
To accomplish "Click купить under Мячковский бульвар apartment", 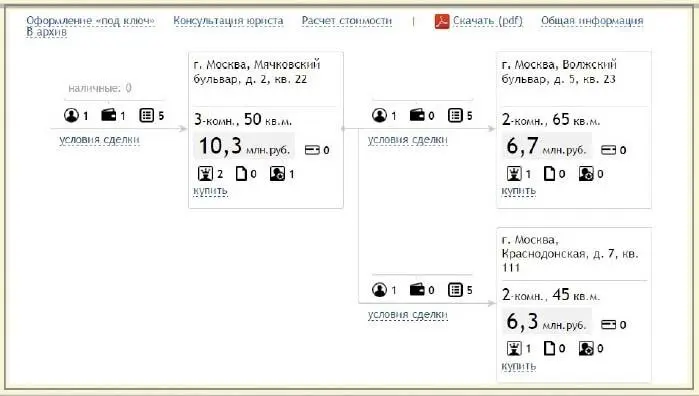I will [x=210, y=191].
